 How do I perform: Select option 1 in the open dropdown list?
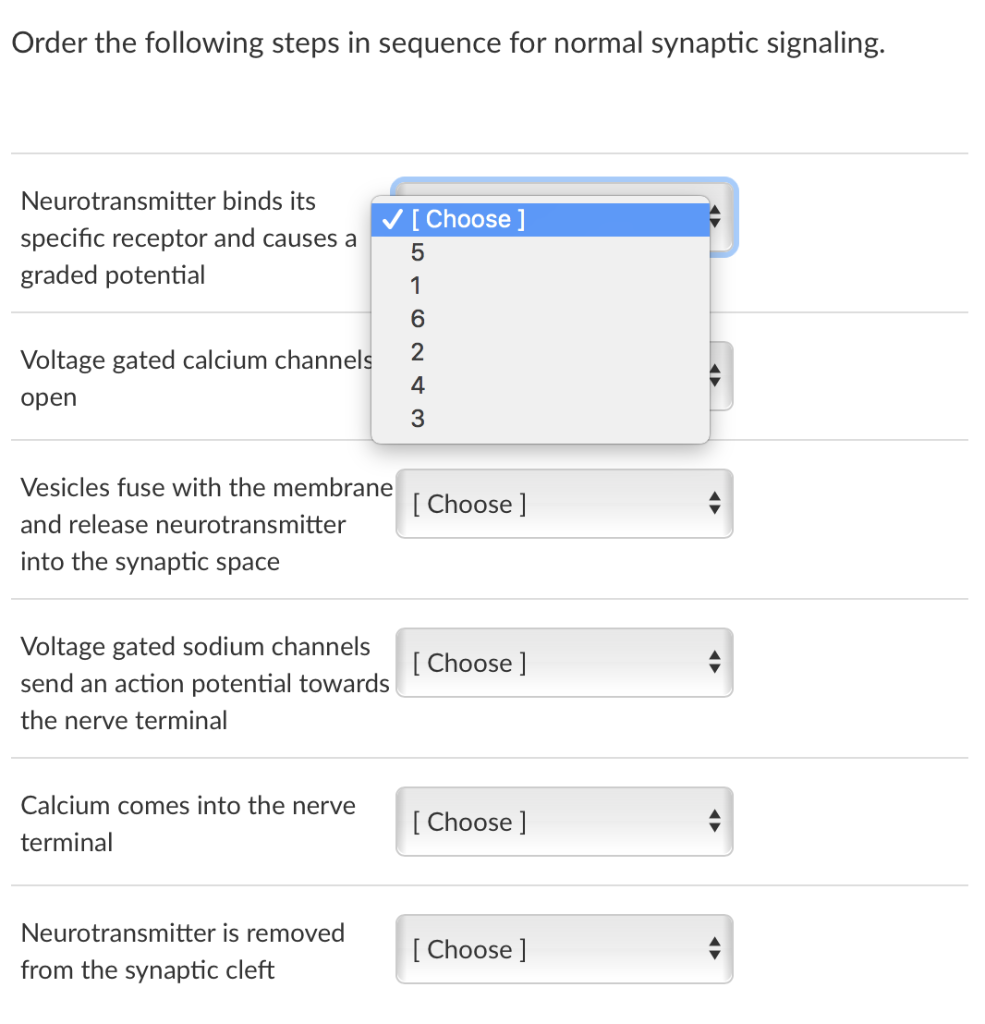tap(416, 285)
